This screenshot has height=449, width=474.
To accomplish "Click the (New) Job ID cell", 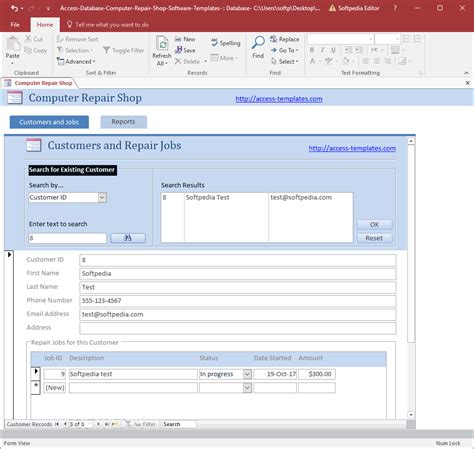I will [x=55, y=388].
